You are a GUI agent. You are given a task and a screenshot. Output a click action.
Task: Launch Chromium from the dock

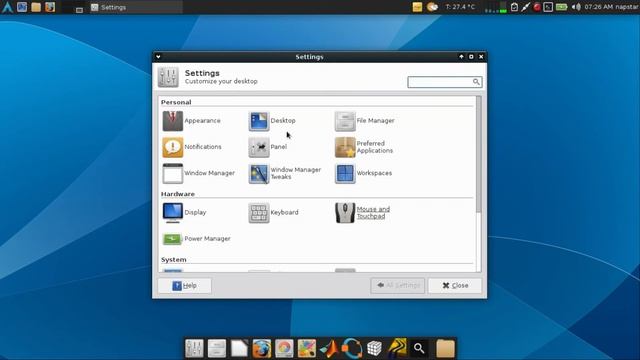pyautogui.click(x=284, y=349)
